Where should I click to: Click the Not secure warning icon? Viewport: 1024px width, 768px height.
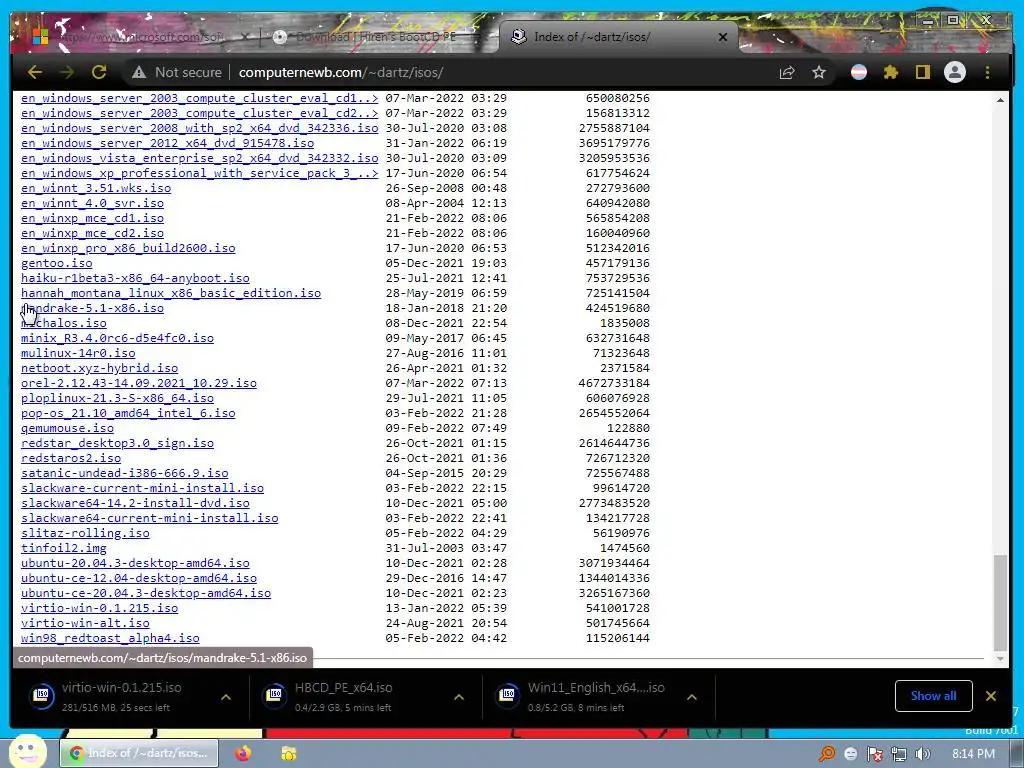pos(138,72)
